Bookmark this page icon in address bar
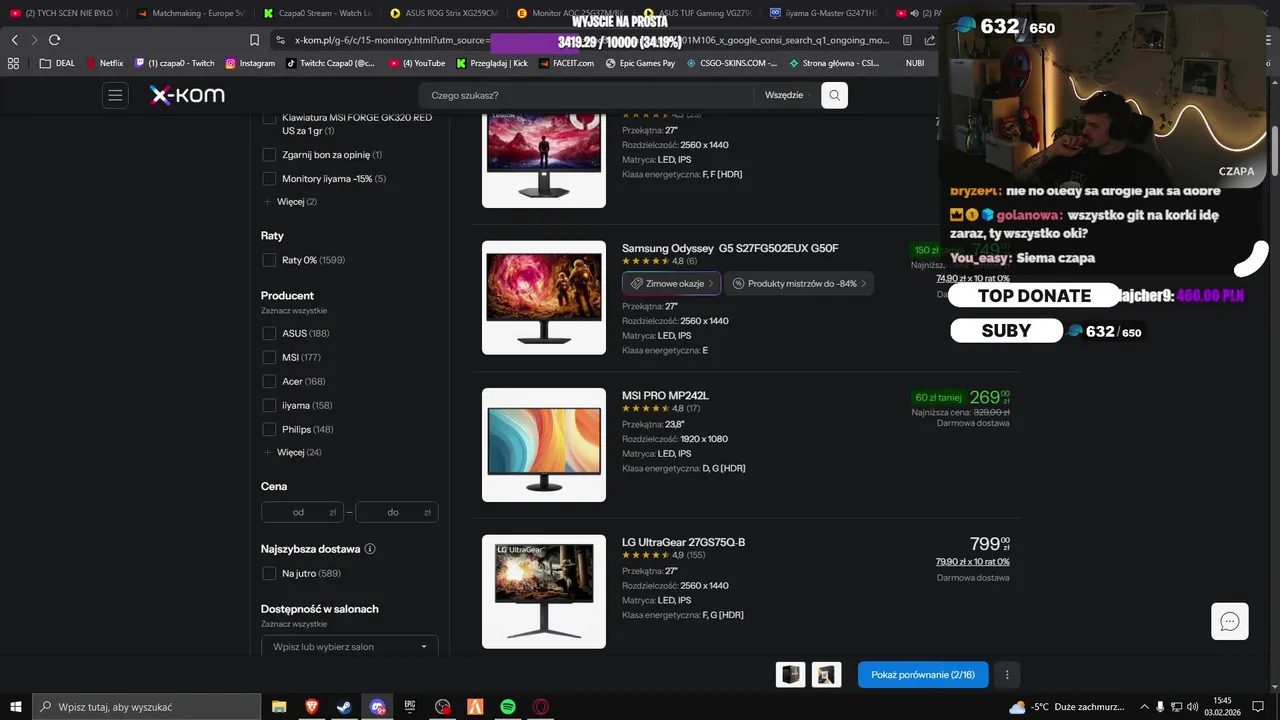 (255, 40)
